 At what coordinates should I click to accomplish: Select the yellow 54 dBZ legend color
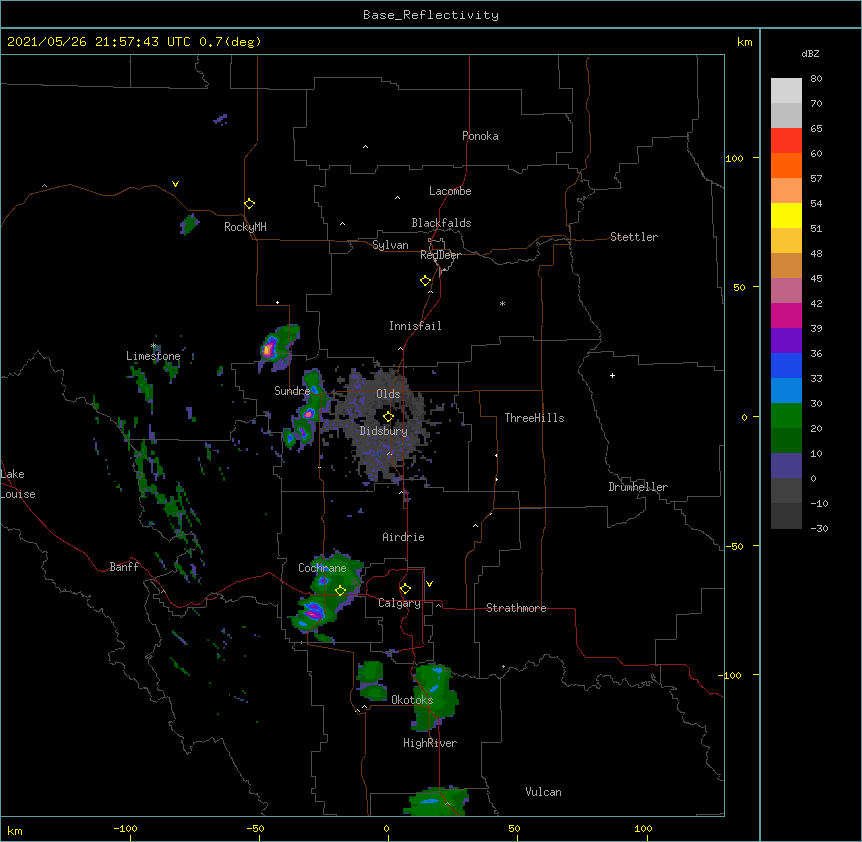click(x=786, y=215)
